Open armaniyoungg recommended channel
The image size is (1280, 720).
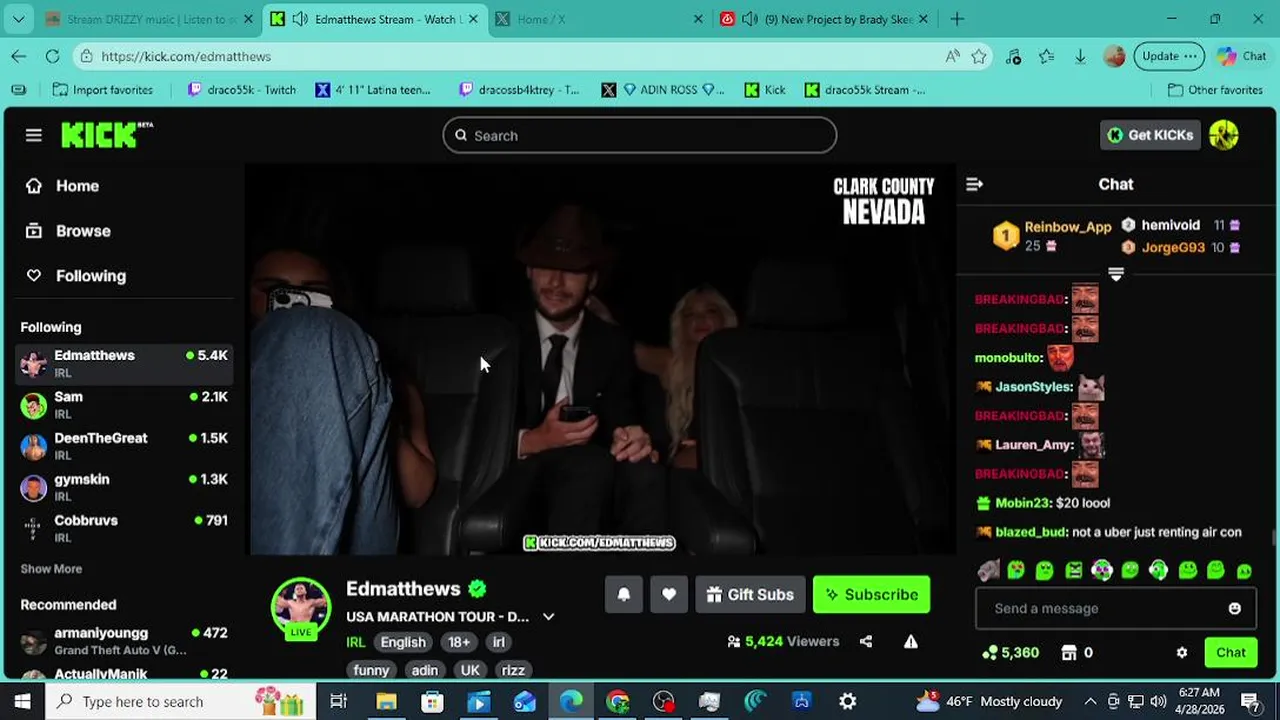tap(124, 641)
